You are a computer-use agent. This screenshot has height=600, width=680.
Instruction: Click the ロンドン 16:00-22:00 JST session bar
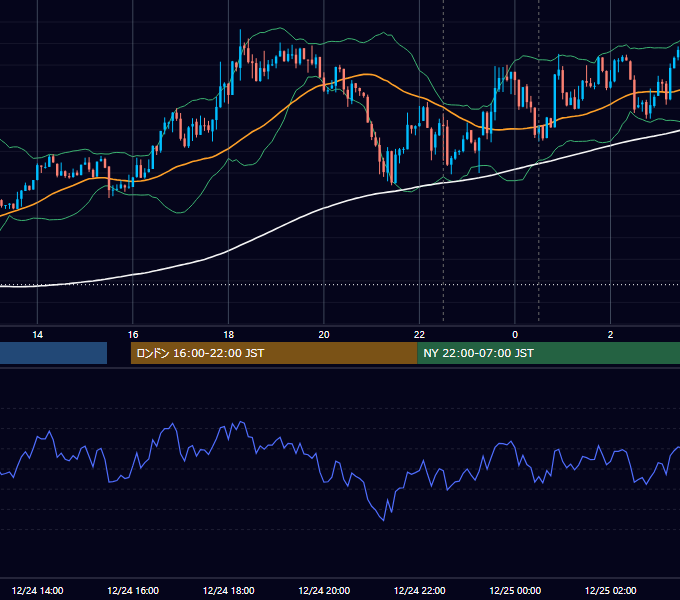click(274, 353)
